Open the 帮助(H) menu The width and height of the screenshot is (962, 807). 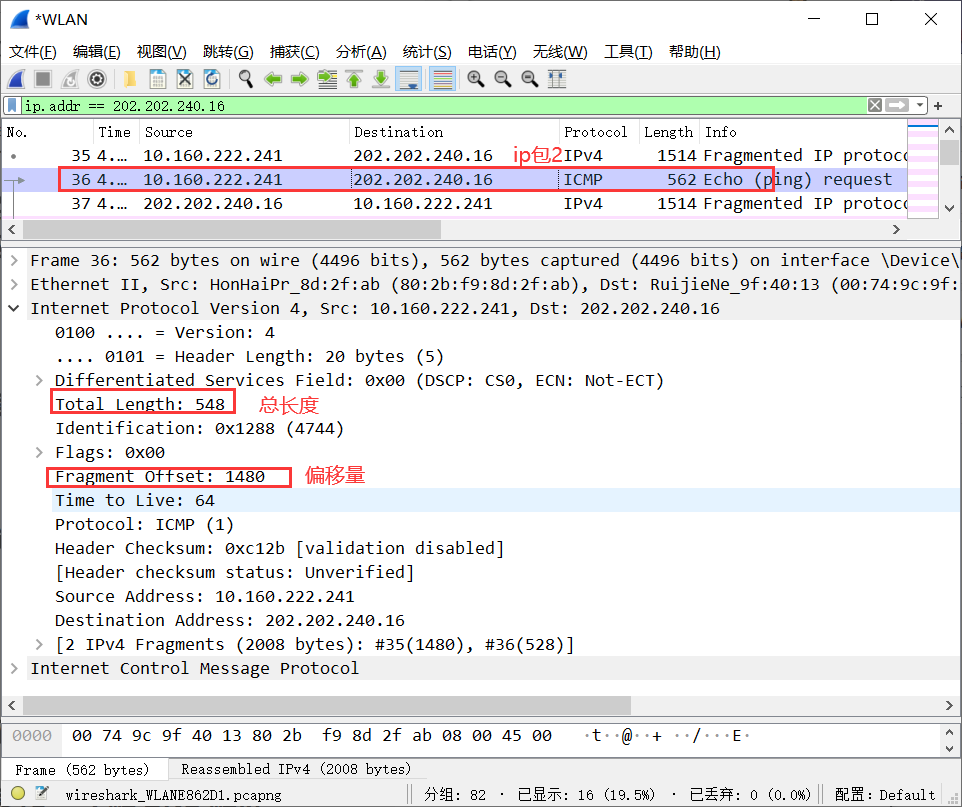(695, 52)
